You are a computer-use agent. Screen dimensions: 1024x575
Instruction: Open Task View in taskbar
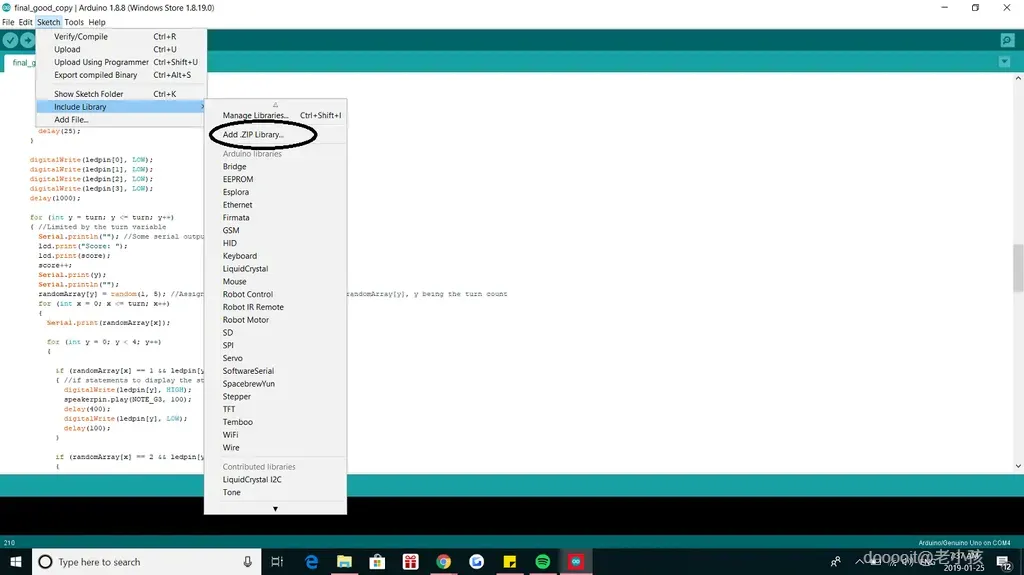pyautogui.click(x=277, y=562)
